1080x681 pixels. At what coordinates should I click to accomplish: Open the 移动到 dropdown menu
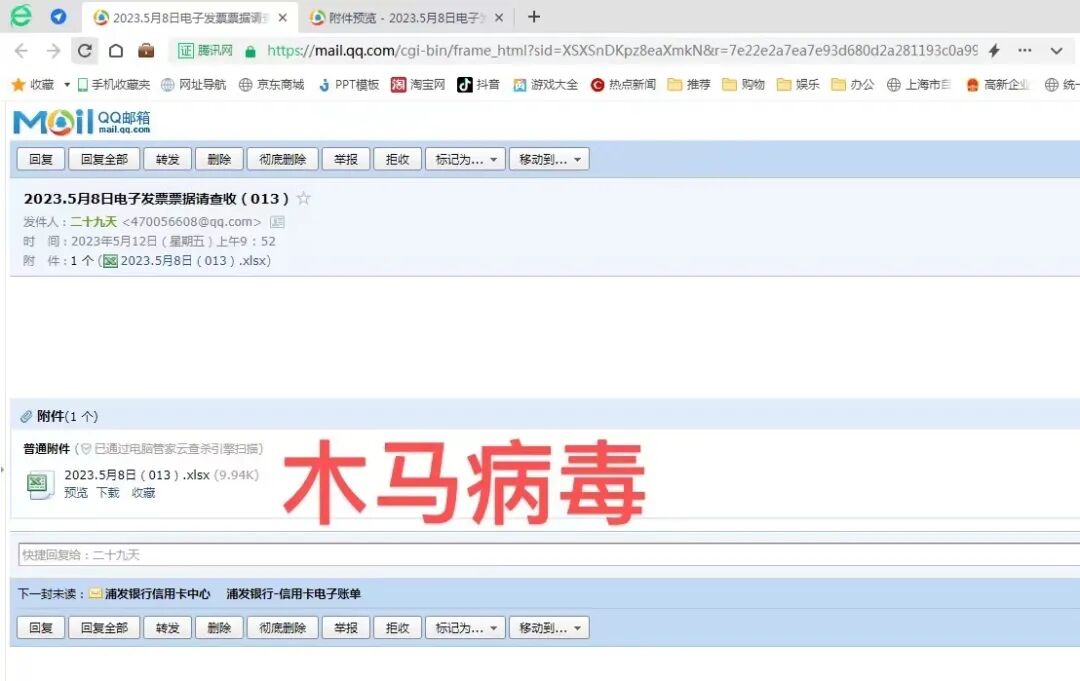[548, 158]
